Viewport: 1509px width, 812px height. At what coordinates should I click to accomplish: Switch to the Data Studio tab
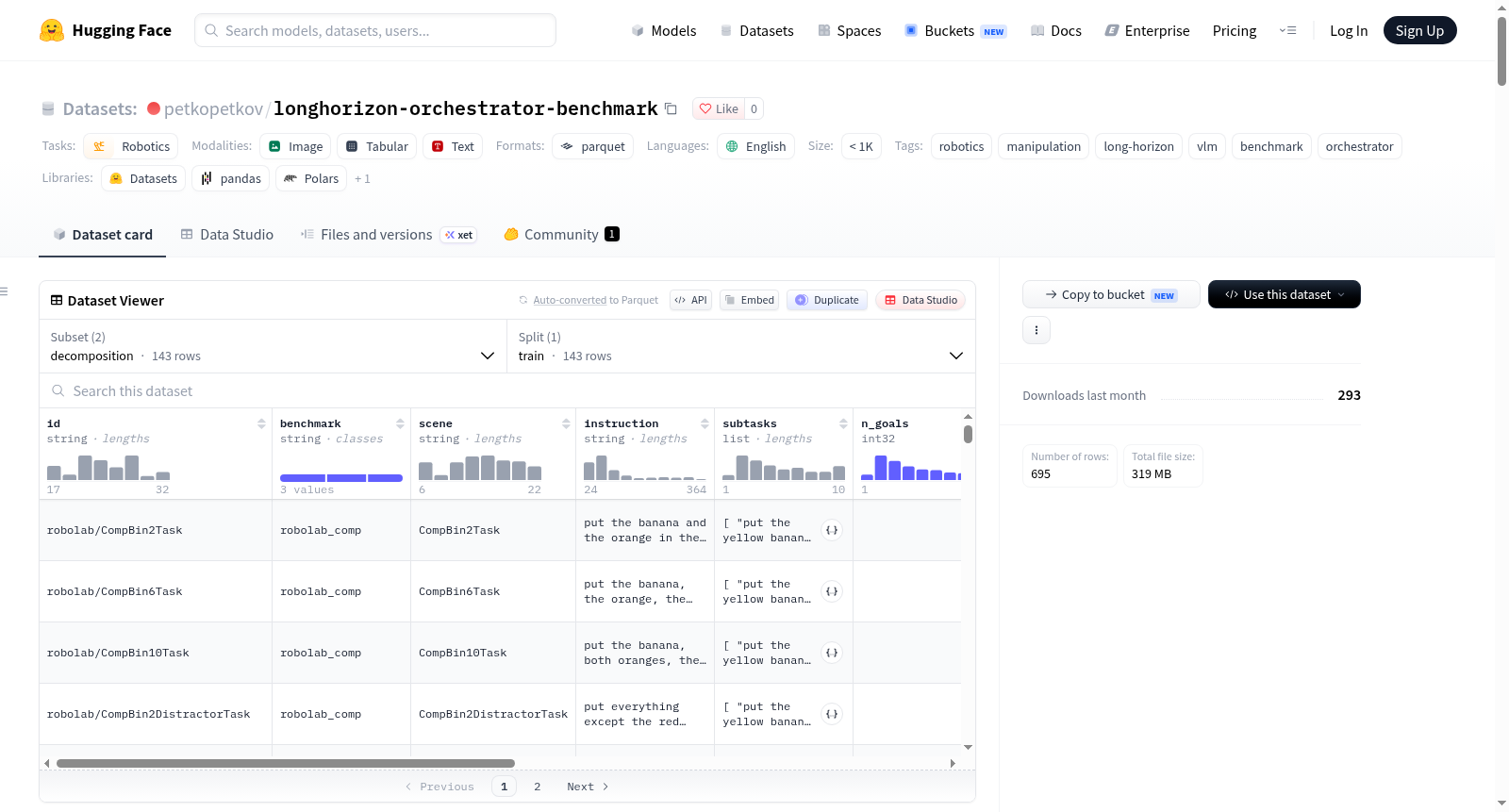(x=226, y=235)
